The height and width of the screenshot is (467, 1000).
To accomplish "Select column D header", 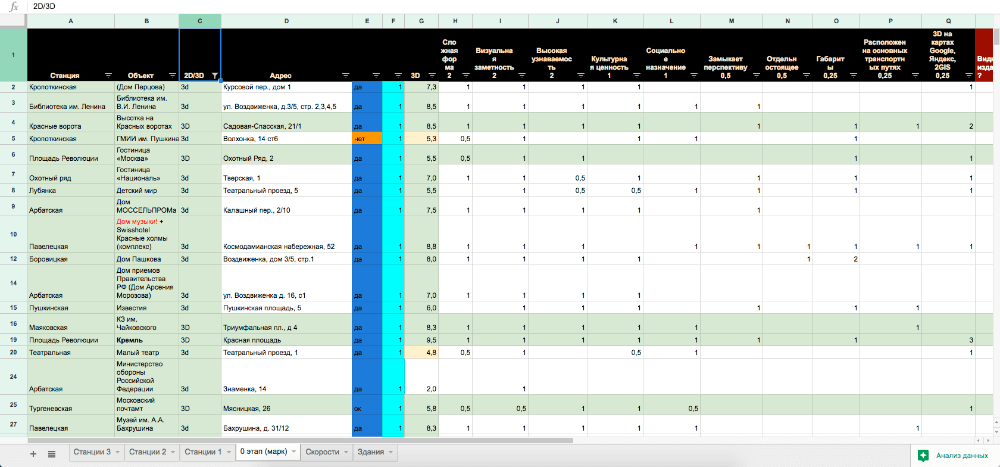I will (x=287, y=20).
